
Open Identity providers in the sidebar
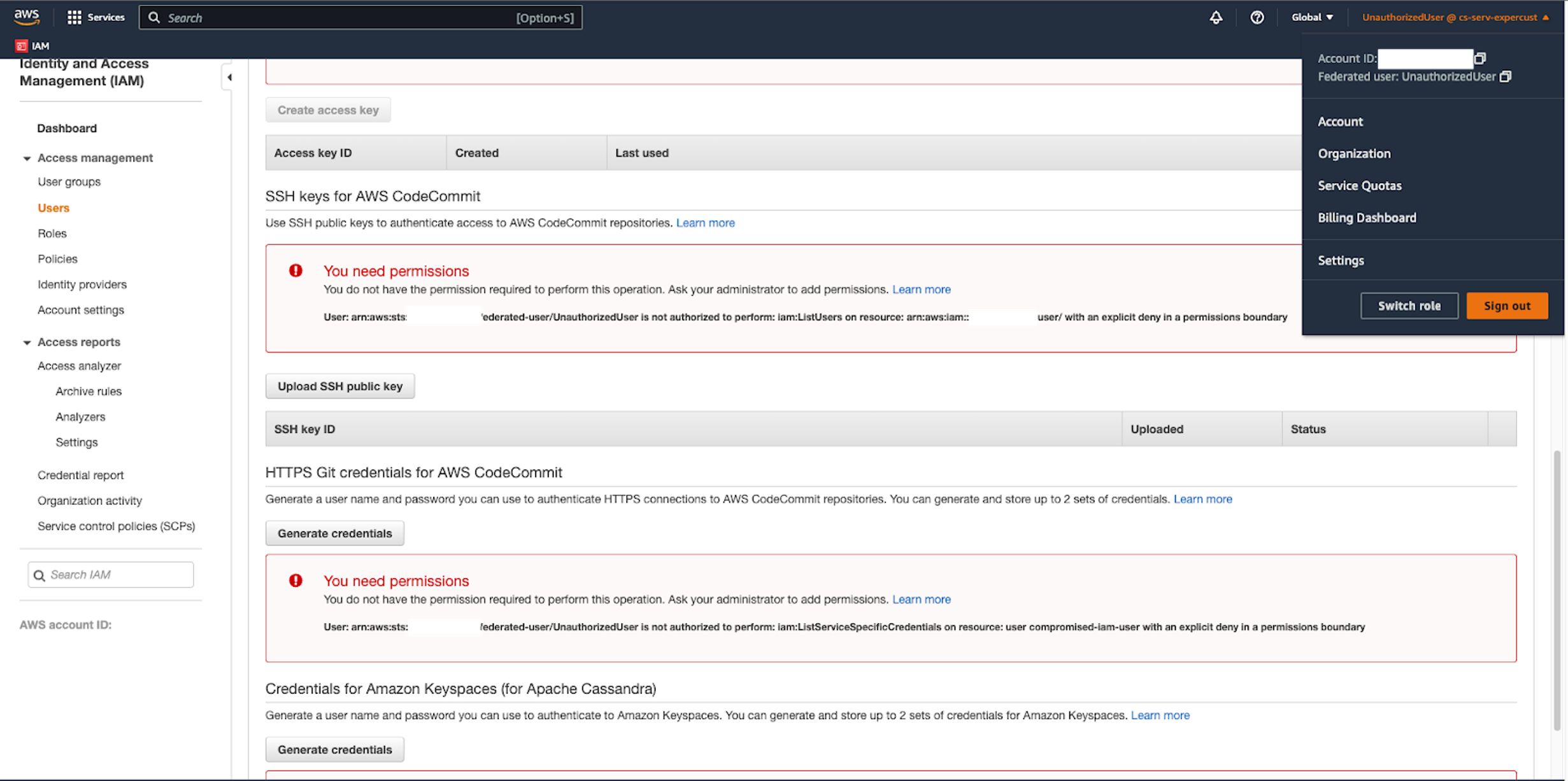pyautogui.click(x=82, y=285)
